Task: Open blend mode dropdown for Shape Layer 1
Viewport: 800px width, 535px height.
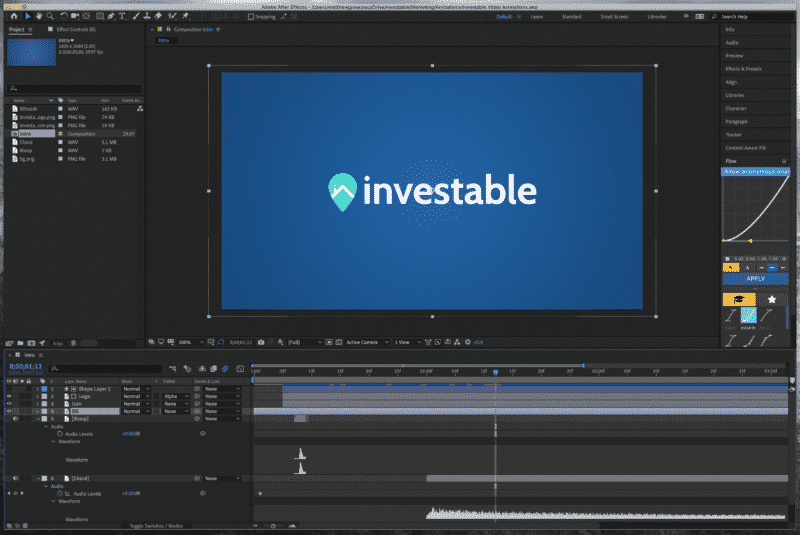Action: tap(136, 389)
